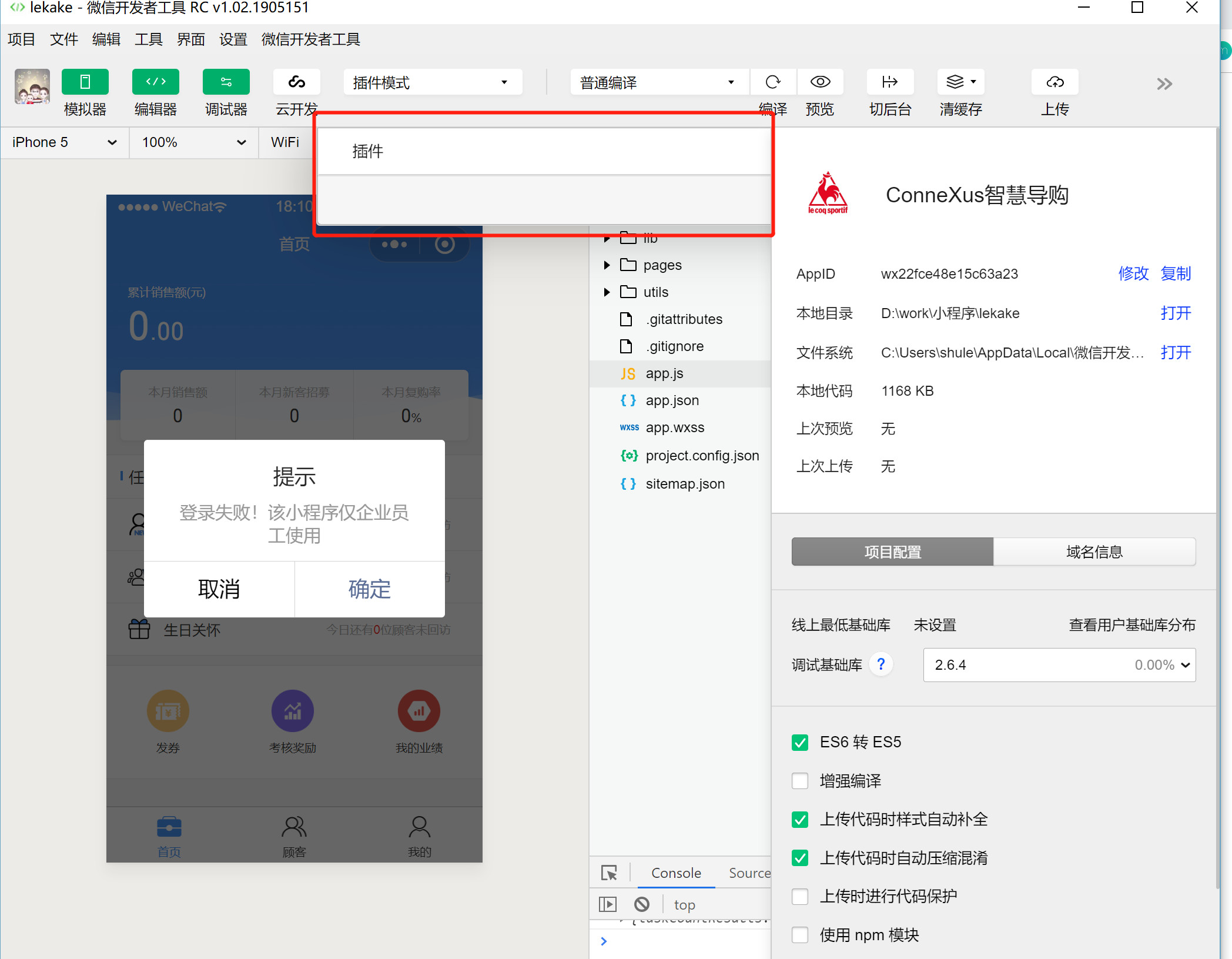Open the clear cache dropdown arrow
1232x959 pixels.
tap(973, 82)
